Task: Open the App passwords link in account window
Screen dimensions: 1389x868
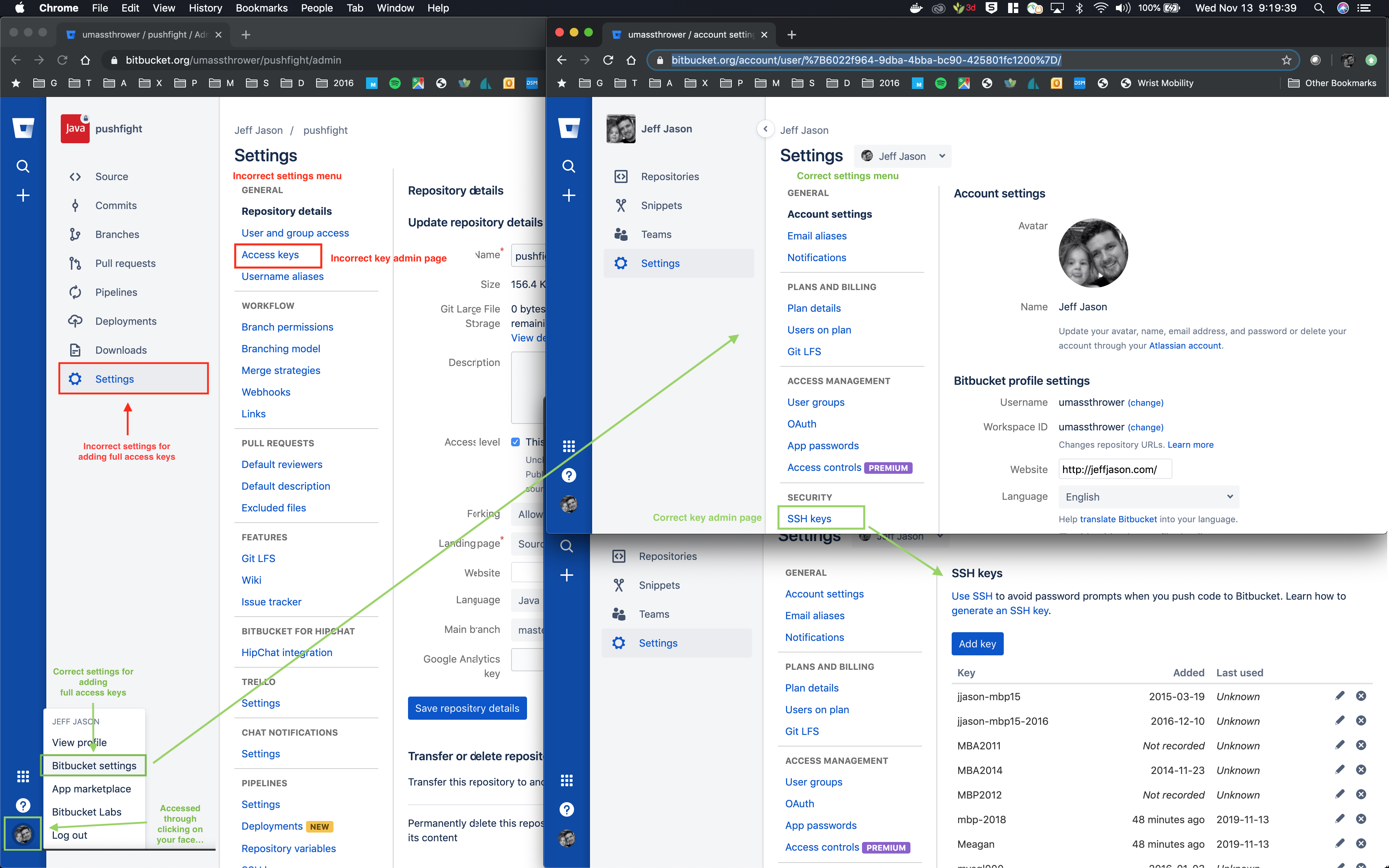Action: tap(823, 446)
